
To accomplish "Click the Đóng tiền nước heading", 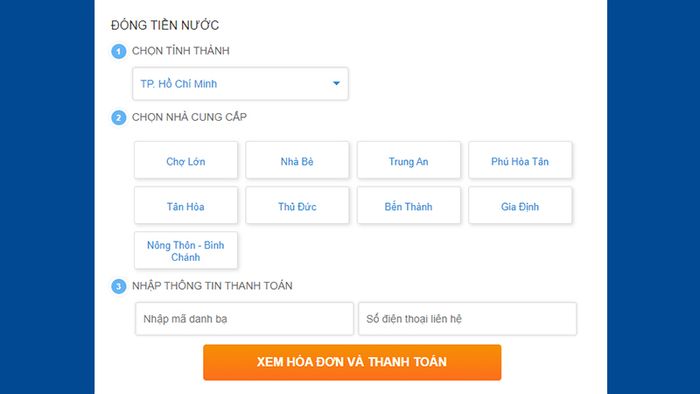I will (165, 25).
